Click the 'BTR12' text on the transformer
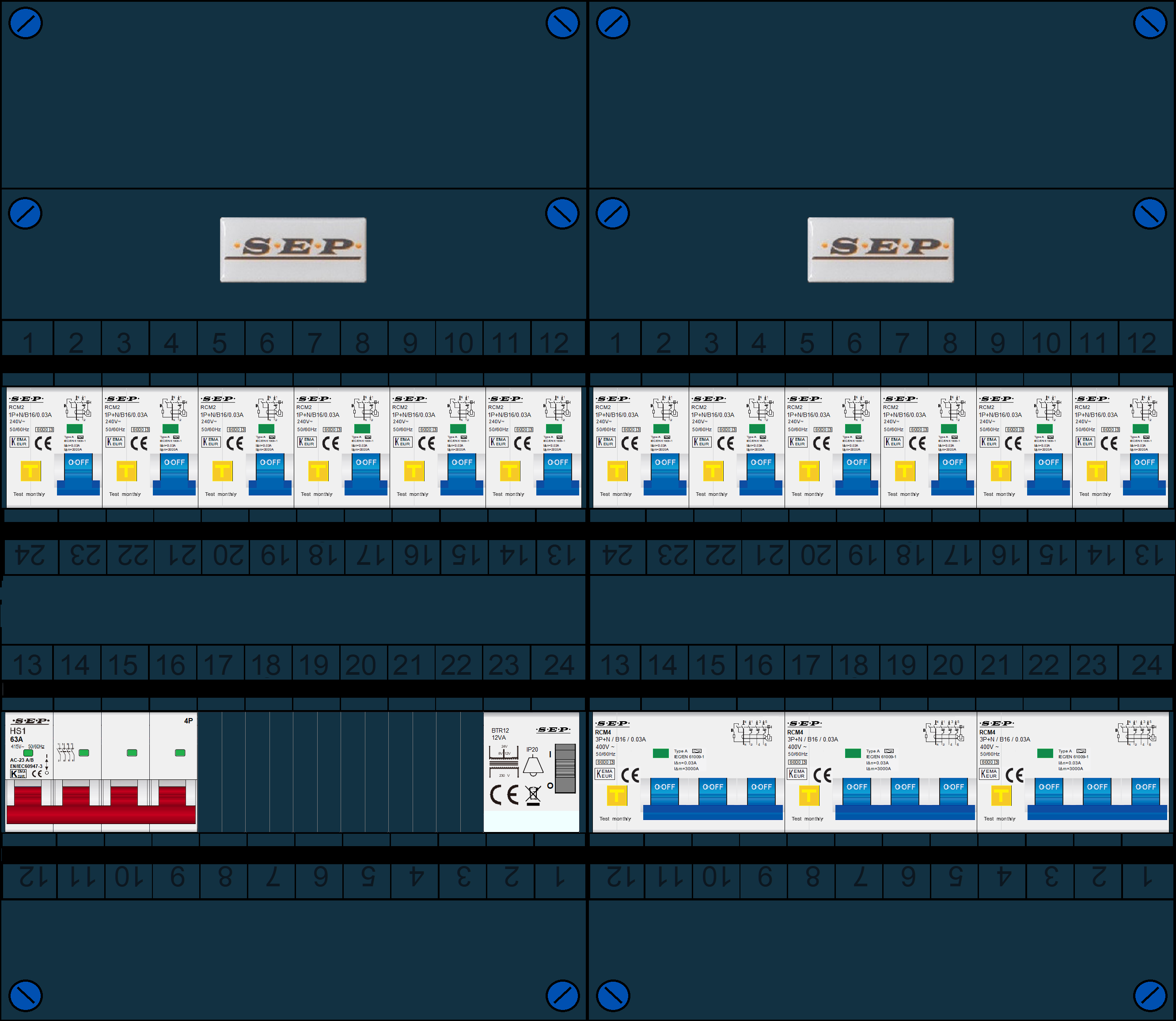The width and height of the screenshot is (1176, 1021). [x=500, y=730]
